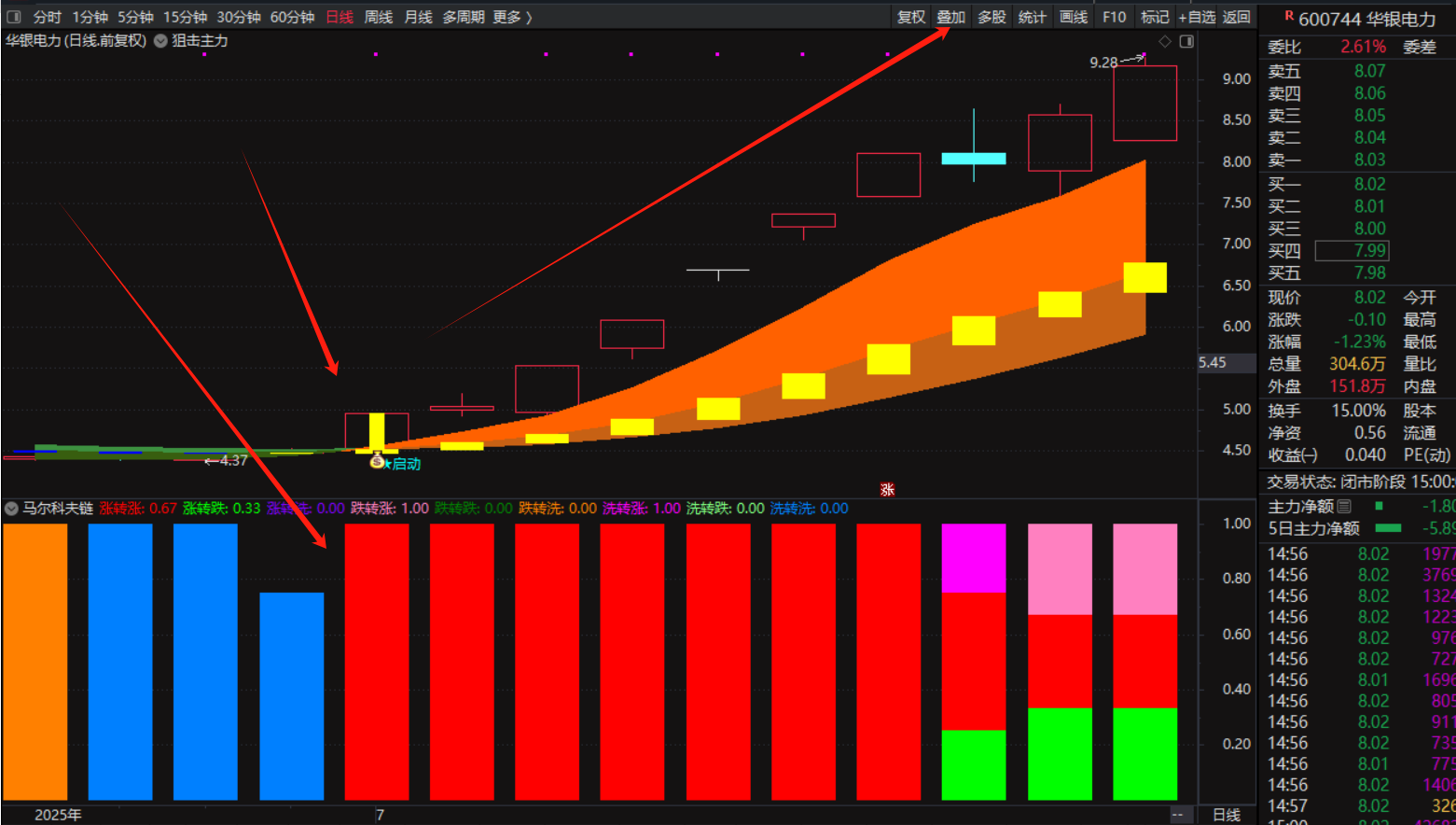Image resolution: width=1456 pixels, height=825 pixels.
Task: Toggle the 叠加 overlay option
Action: [x=950, y=17]
